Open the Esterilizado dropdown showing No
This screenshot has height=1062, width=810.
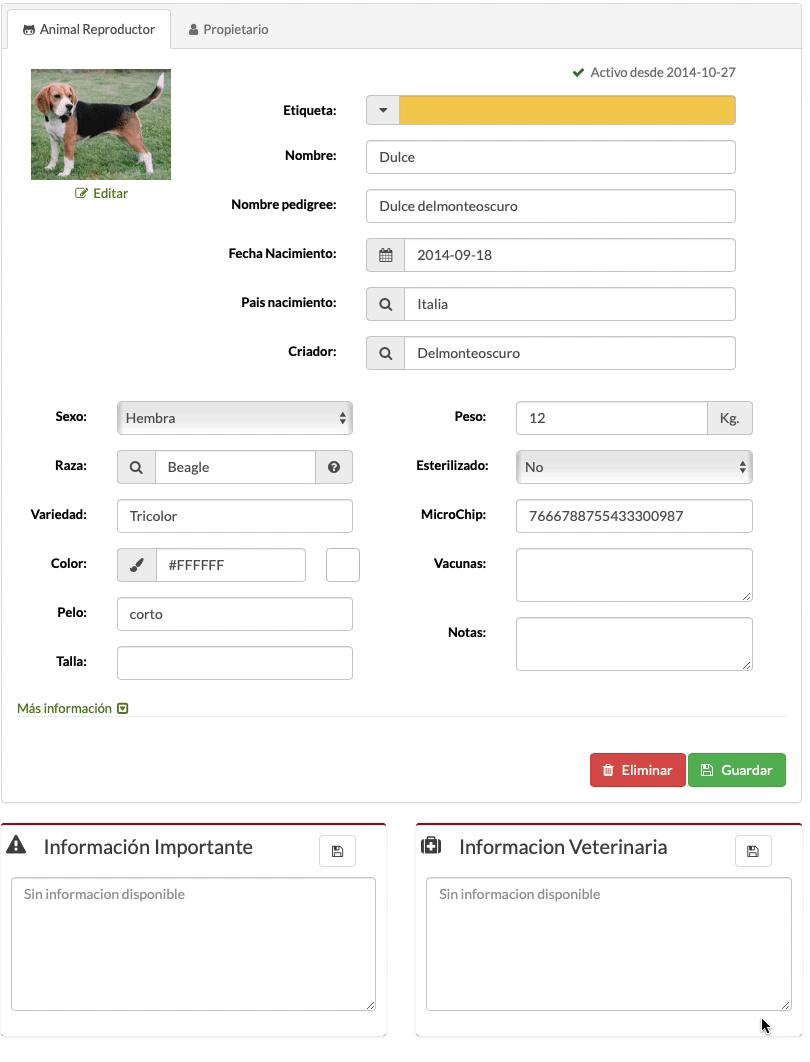point(634,467)
